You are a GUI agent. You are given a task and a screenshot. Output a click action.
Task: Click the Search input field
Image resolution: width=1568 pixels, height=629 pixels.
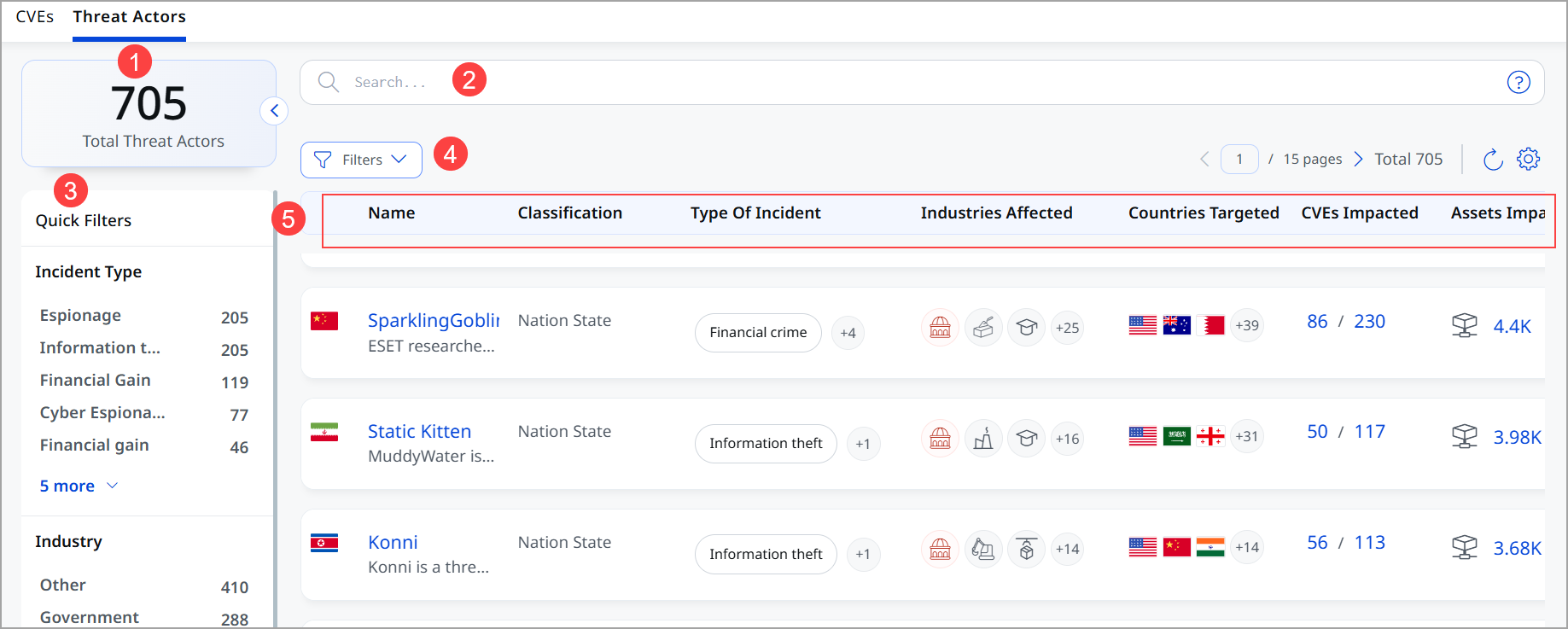(922, 82)
